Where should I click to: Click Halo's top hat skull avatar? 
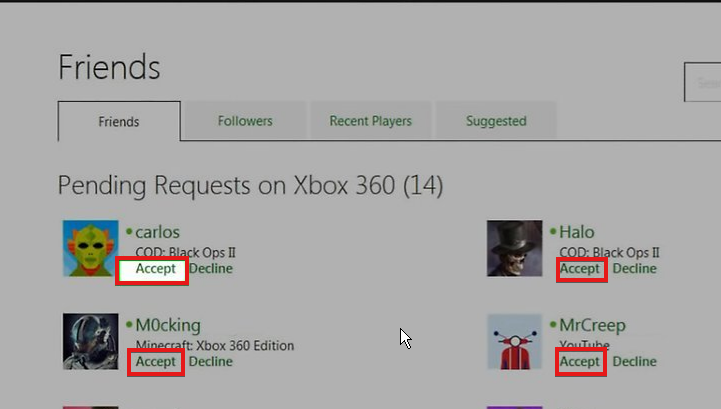(x=515, y=248)
